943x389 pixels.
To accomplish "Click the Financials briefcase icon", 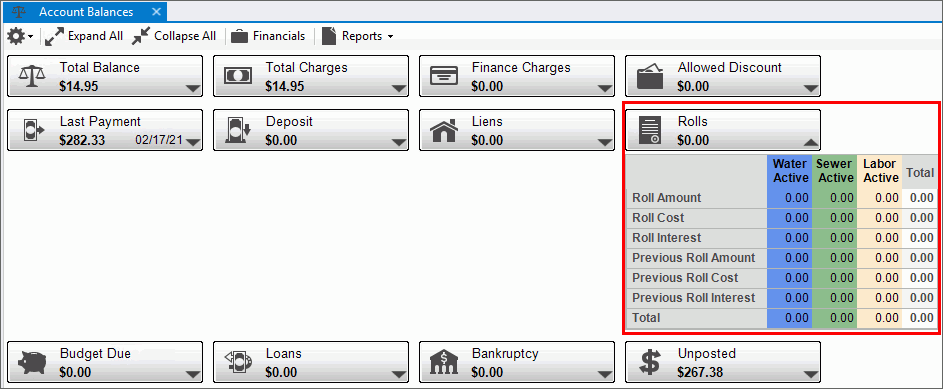I will coord(240,36).
